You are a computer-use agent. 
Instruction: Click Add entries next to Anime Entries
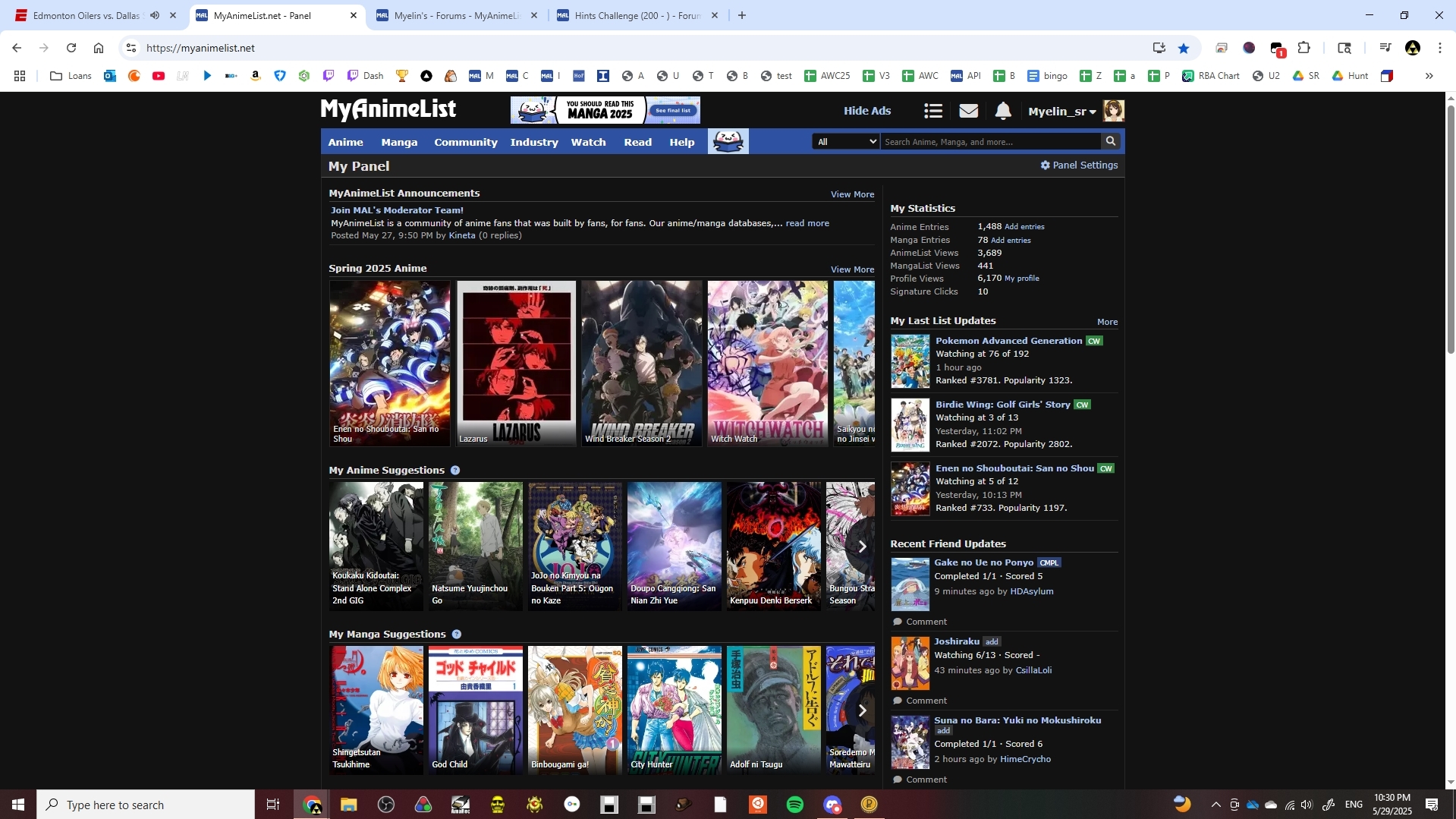(x=1024, y=227)
